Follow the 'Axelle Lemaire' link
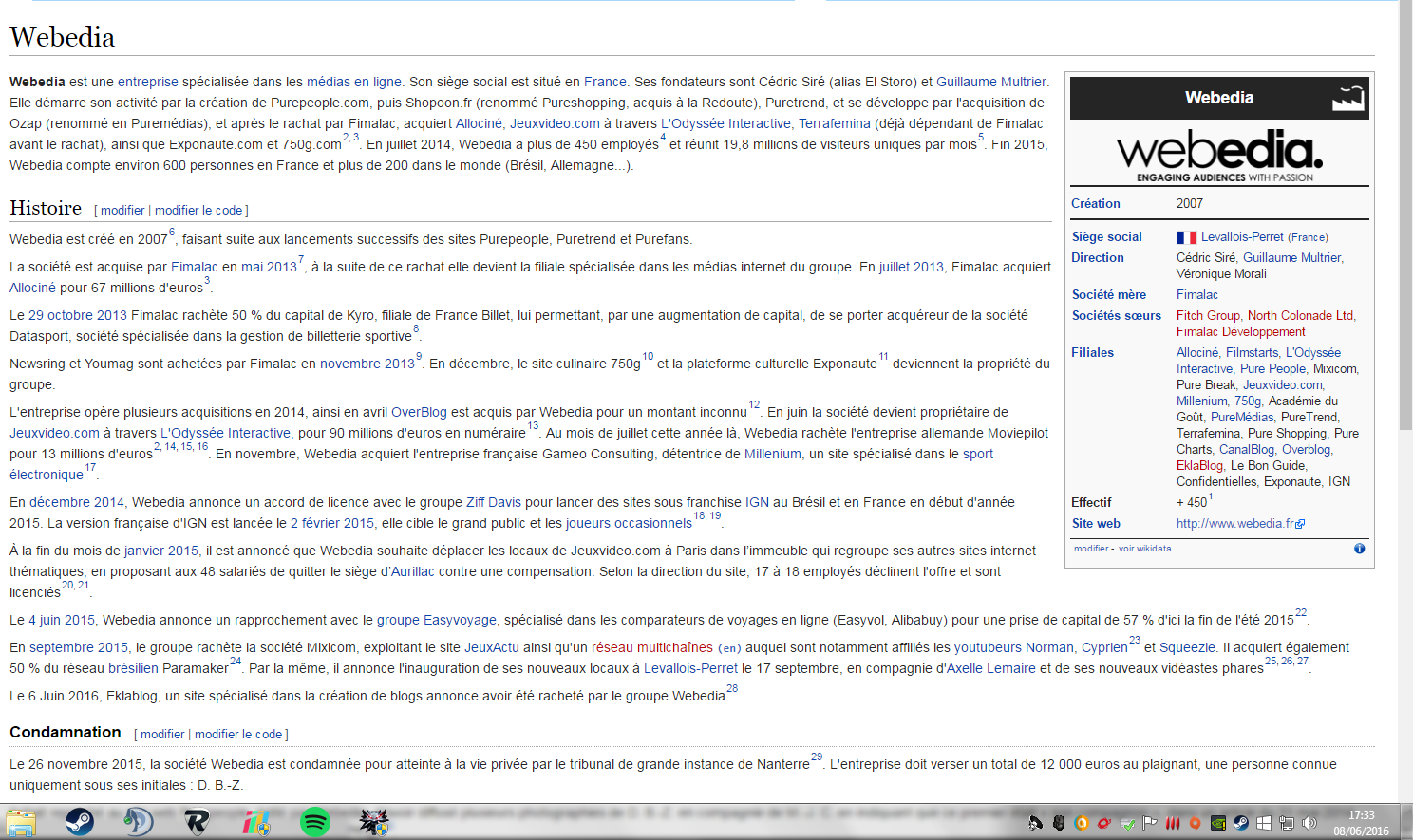 click(x=991, y=668)
